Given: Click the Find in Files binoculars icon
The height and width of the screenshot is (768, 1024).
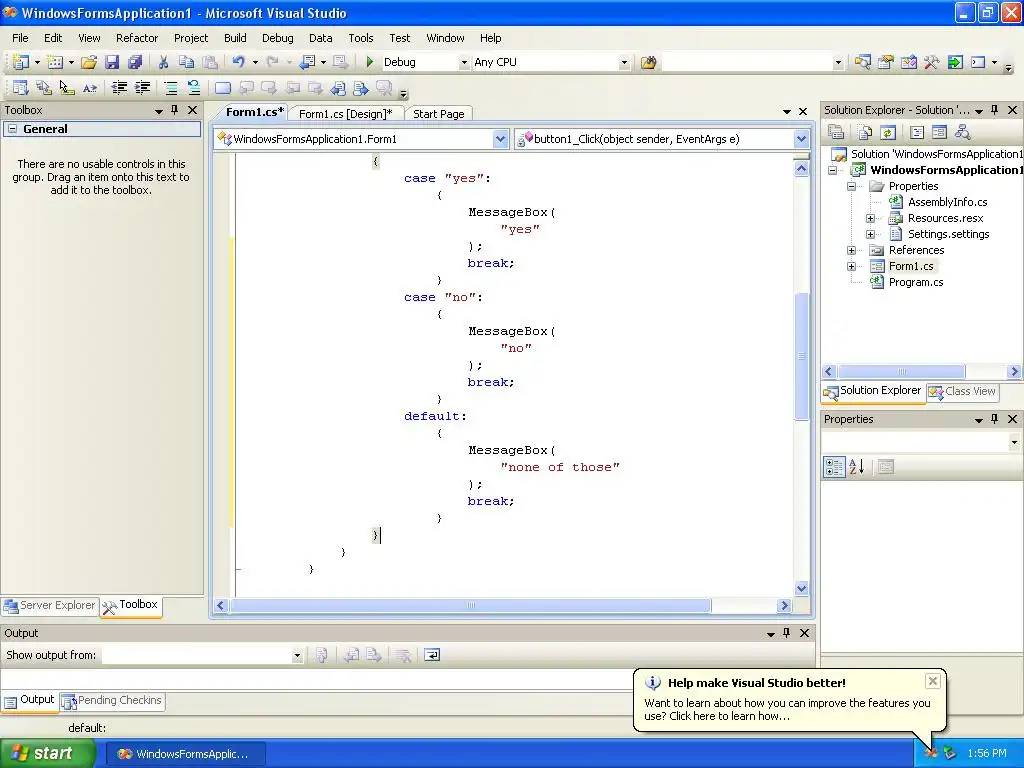Looking at the screenshot, I should tap(648, 62).
